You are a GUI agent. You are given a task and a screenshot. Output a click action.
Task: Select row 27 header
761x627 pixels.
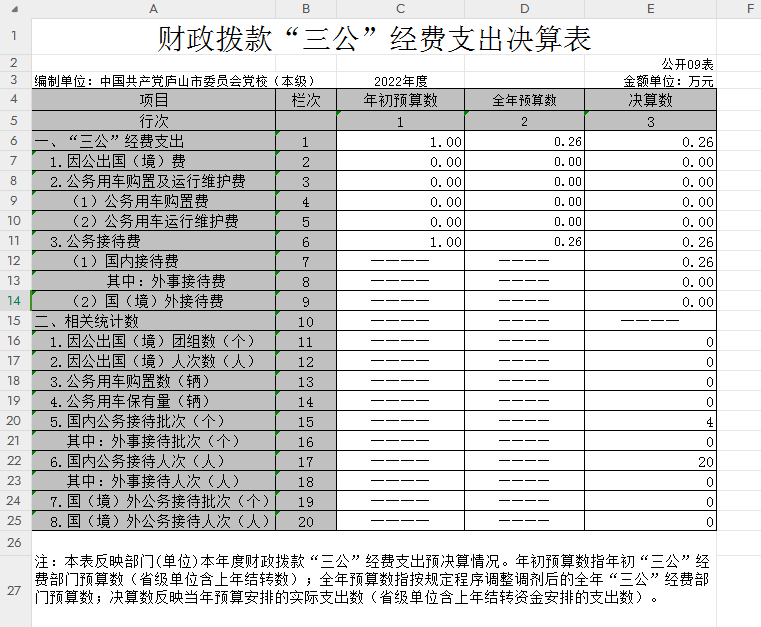(x=15, y=590)
